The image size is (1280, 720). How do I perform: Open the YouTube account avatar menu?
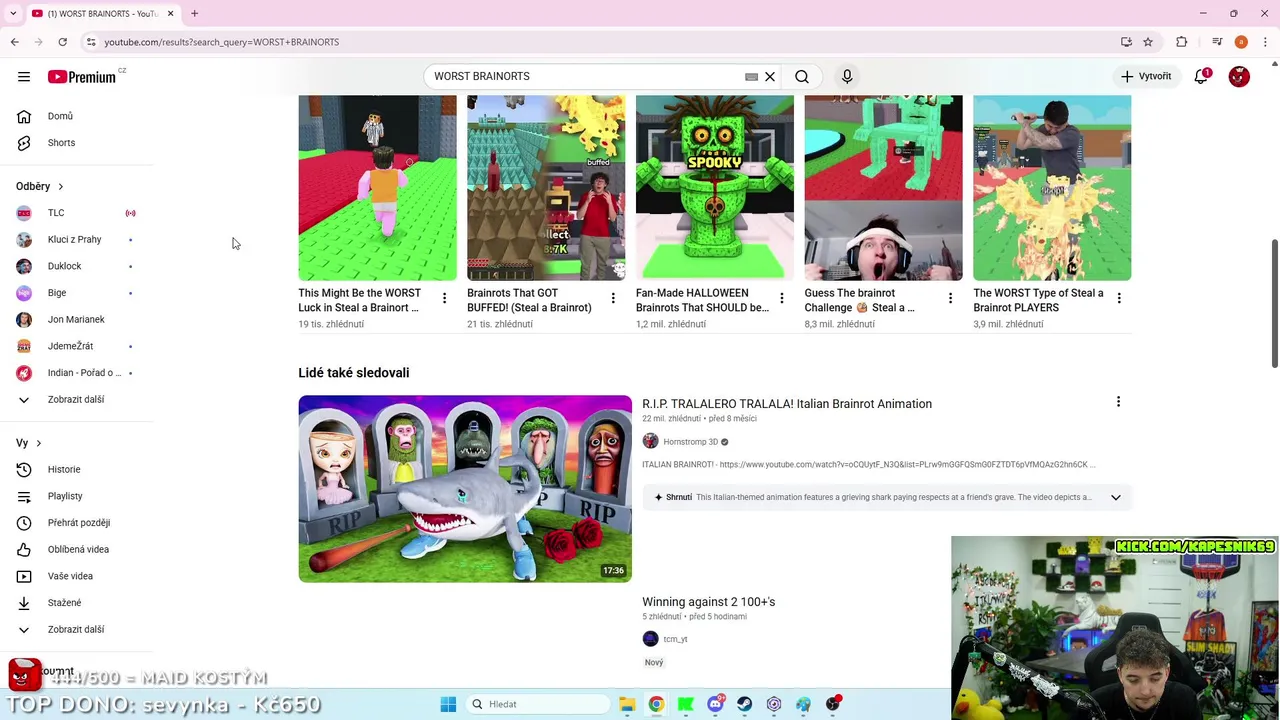tap(1239, 76)
